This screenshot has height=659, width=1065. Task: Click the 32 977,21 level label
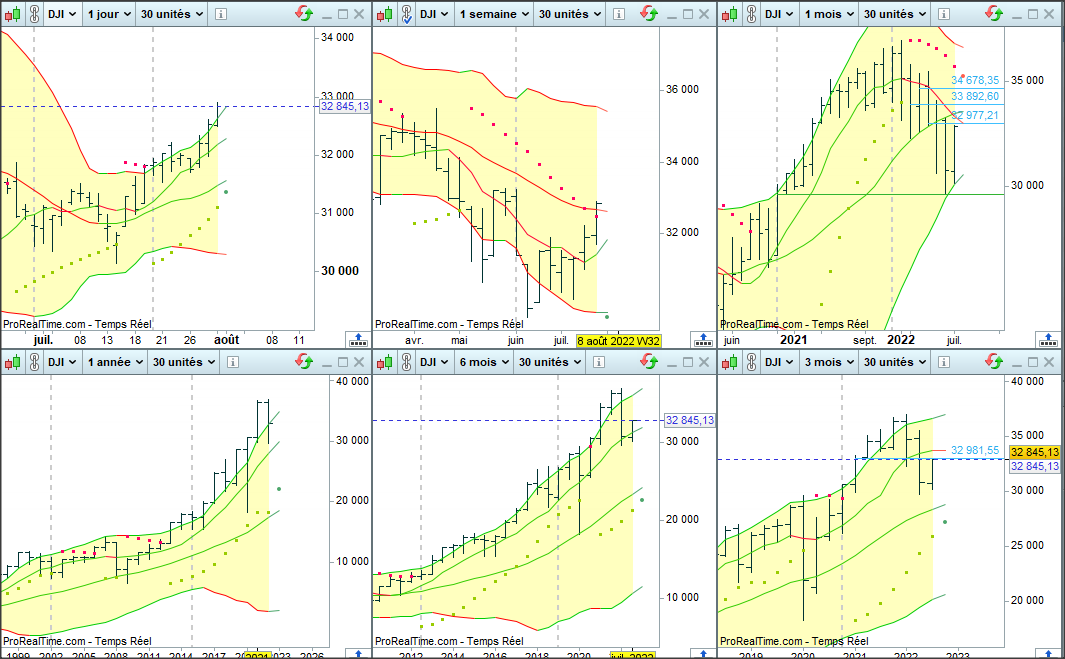[x=975, y=115]
